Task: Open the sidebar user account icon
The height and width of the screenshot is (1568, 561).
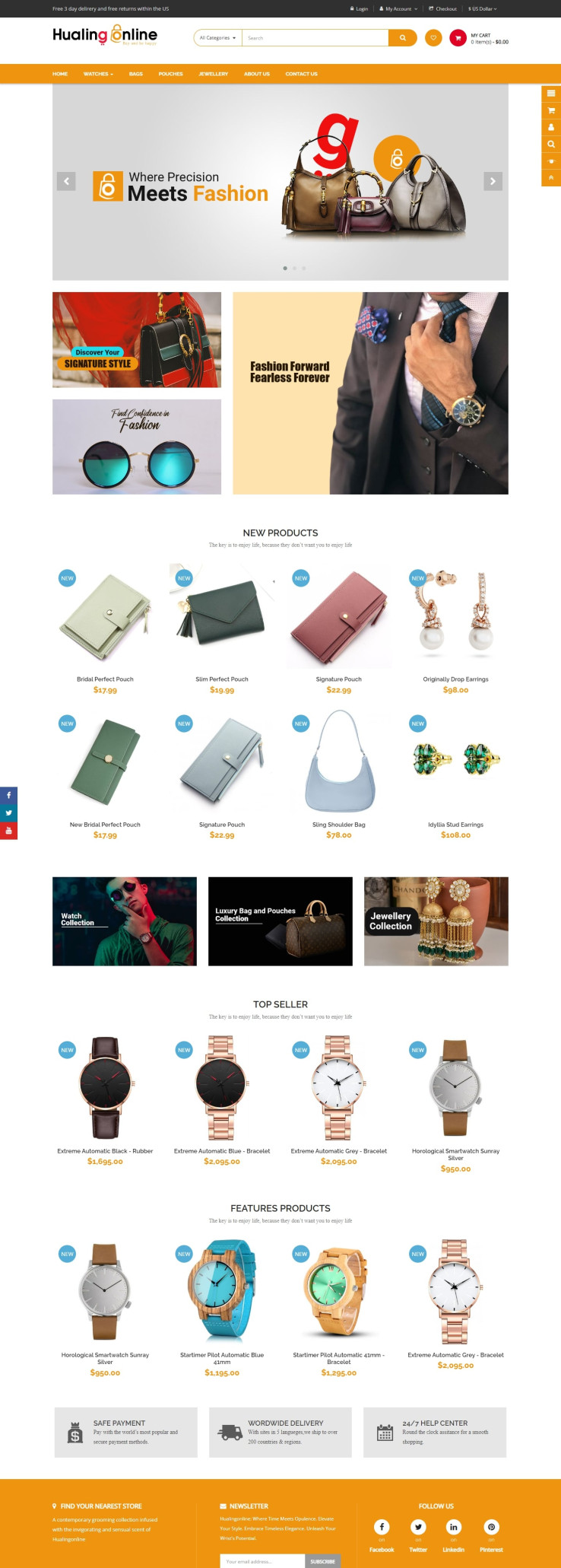Action: 551,127
